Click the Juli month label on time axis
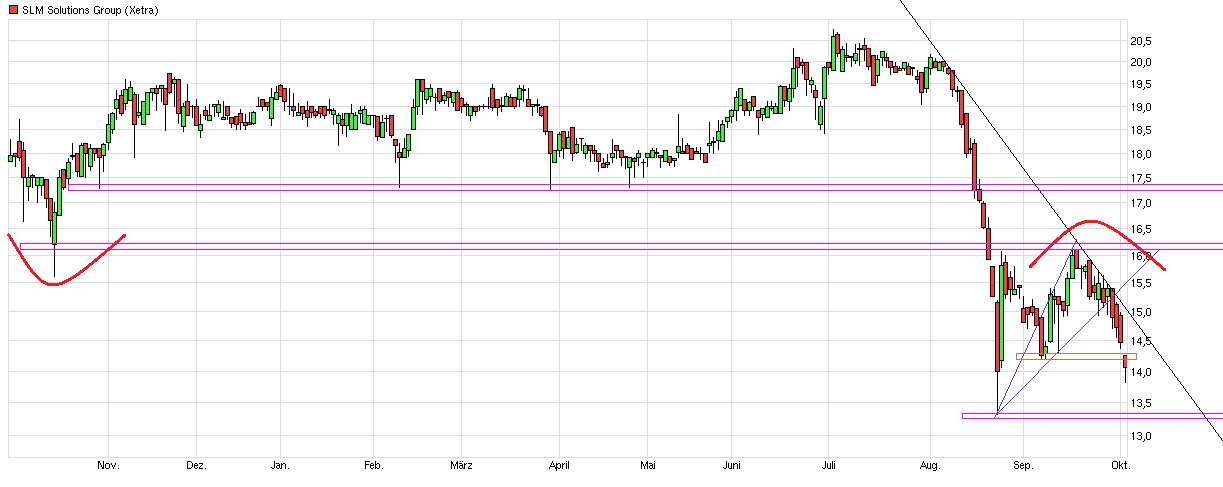 point(830,466)
